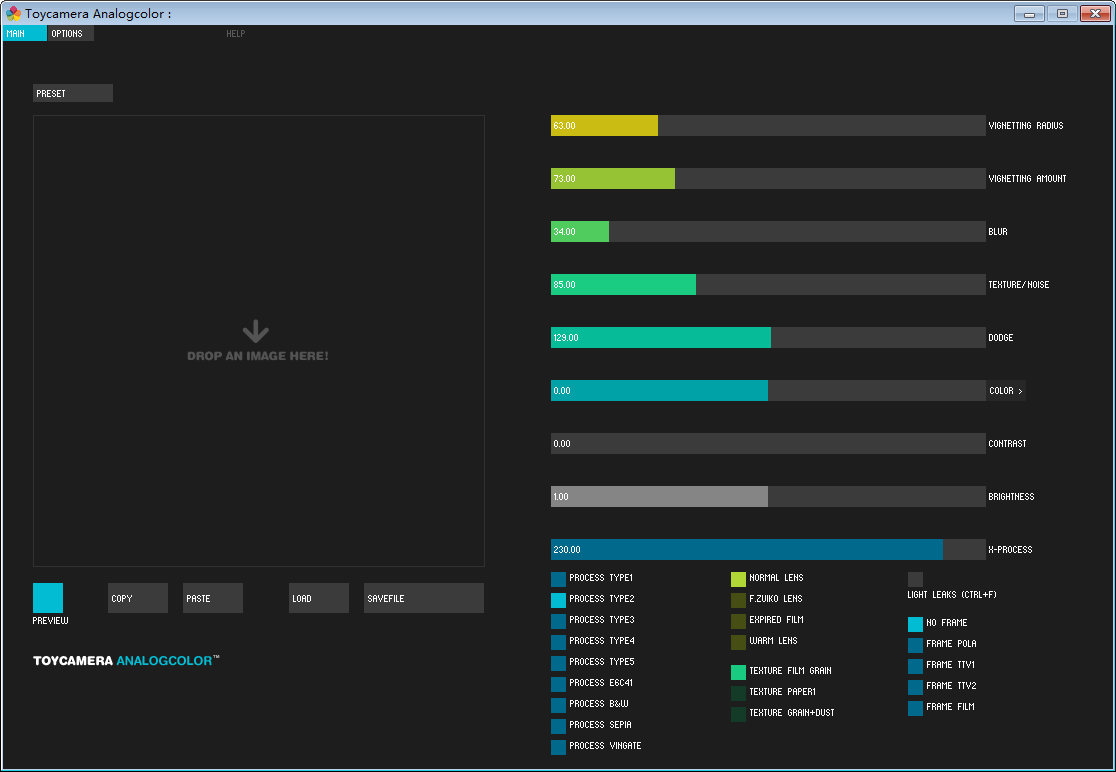Select the No Frame swatch
Viewport: 1116px width, 772px height.
point(915,625)
